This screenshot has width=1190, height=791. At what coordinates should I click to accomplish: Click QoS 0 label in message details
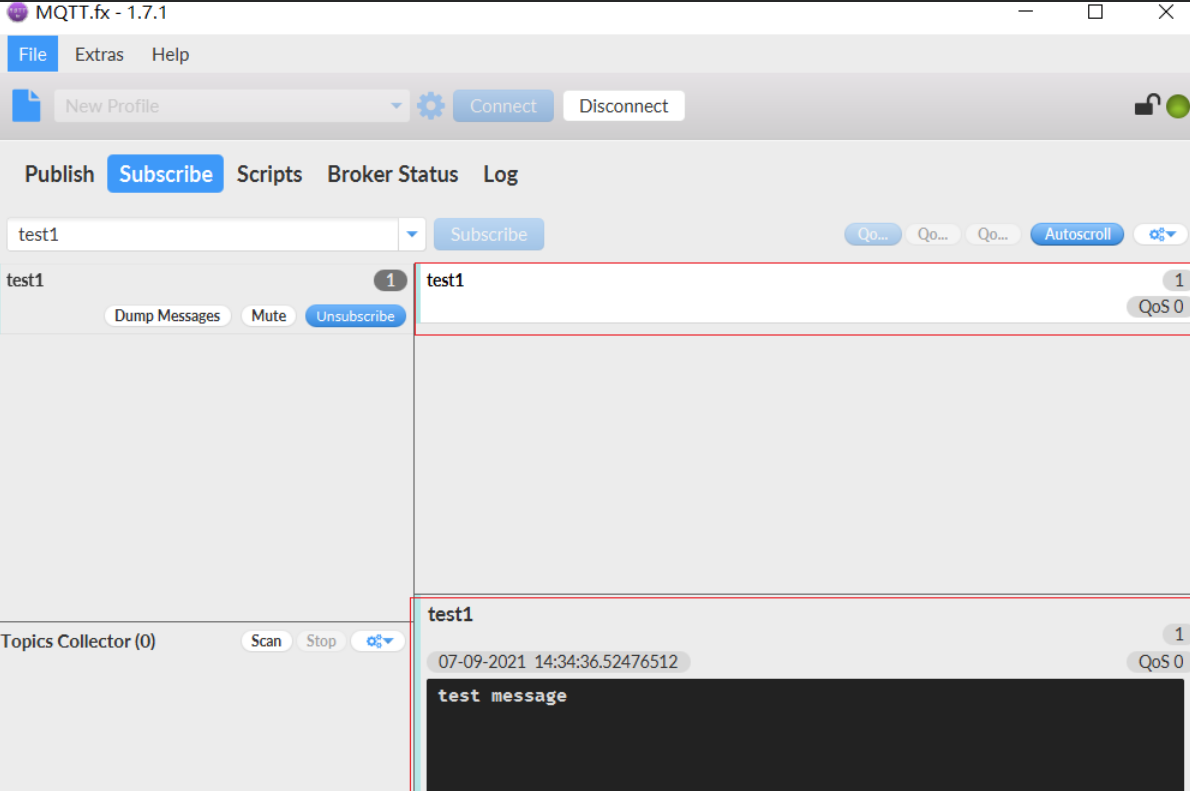[1160, 662]
